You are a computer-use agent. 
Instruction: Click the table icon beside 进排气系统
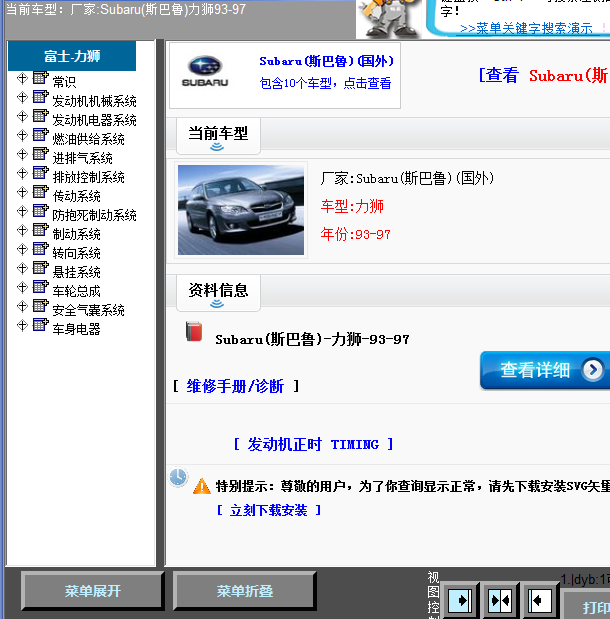pyautogui.click(x=40, y=153)
